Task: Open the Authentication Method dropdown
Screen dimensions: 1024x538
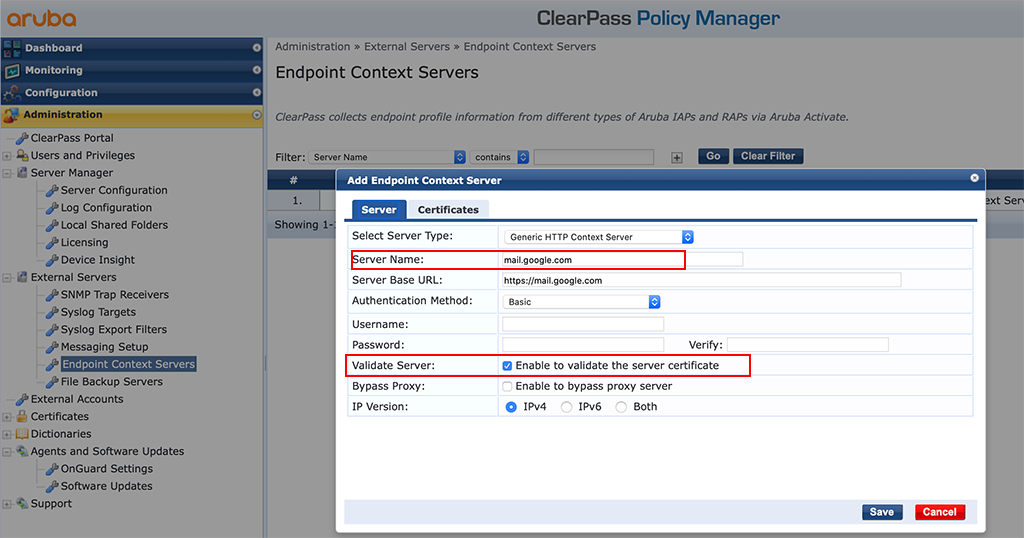Action: point(581,302)
